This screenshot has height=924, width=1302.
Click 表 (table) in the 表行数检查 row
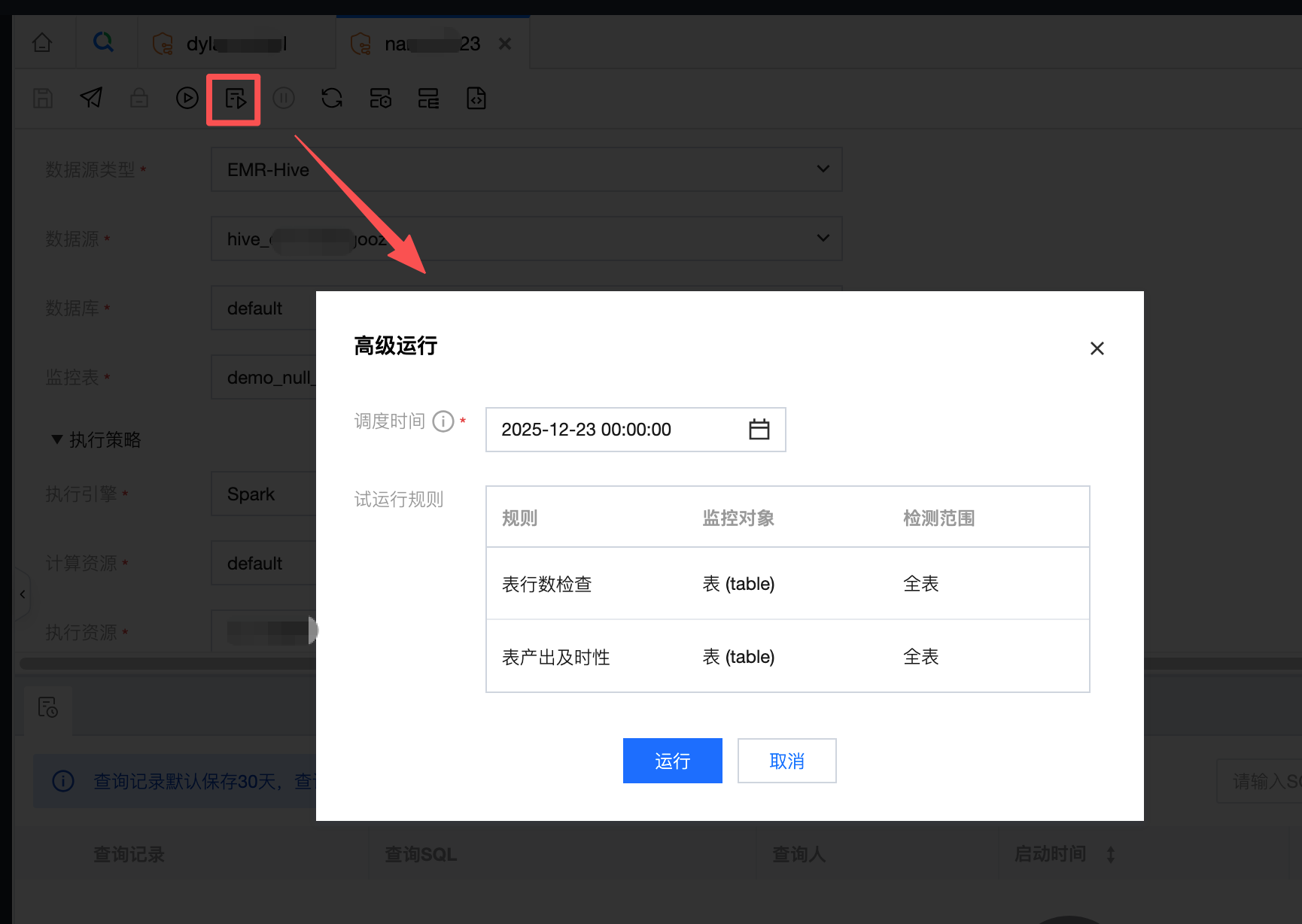pos(738,584)
